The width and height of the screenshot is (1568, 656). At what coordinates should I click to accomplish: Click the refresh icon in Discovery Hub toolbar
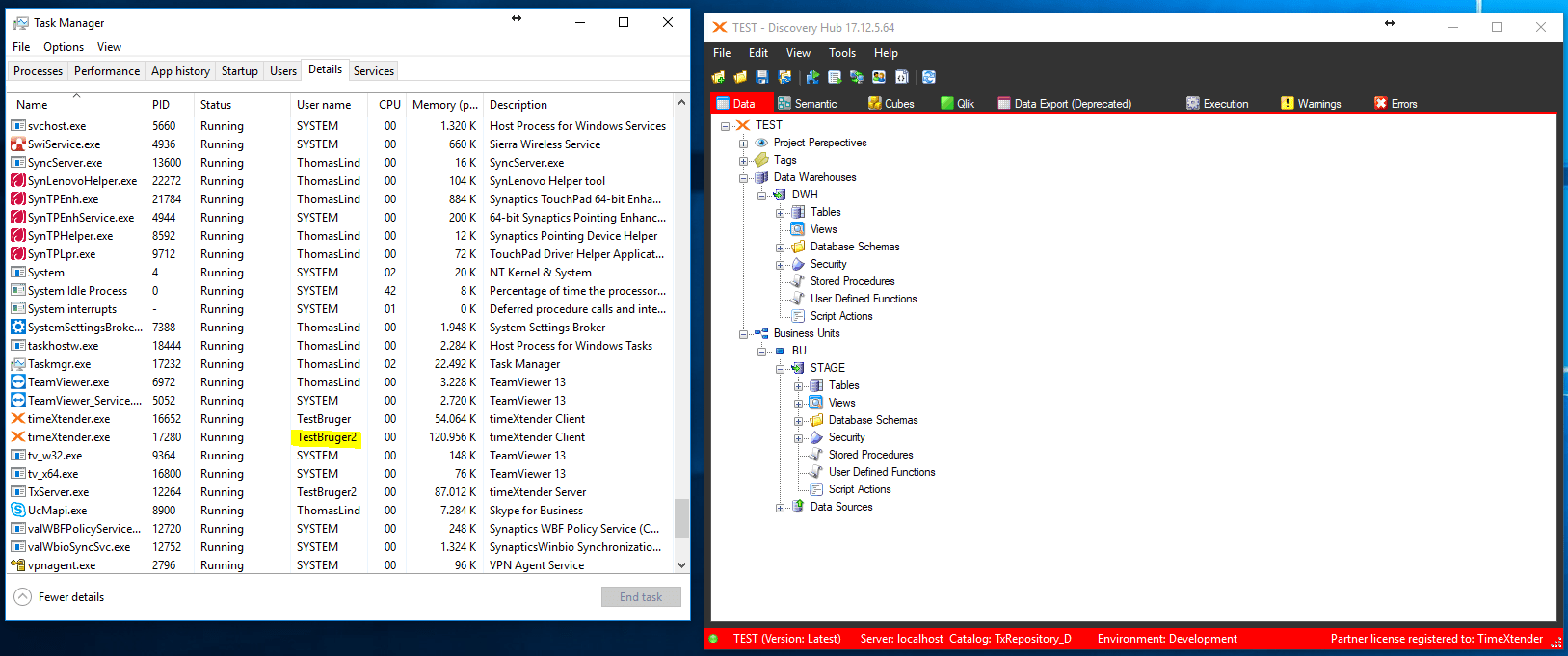(x=928, y=77)
